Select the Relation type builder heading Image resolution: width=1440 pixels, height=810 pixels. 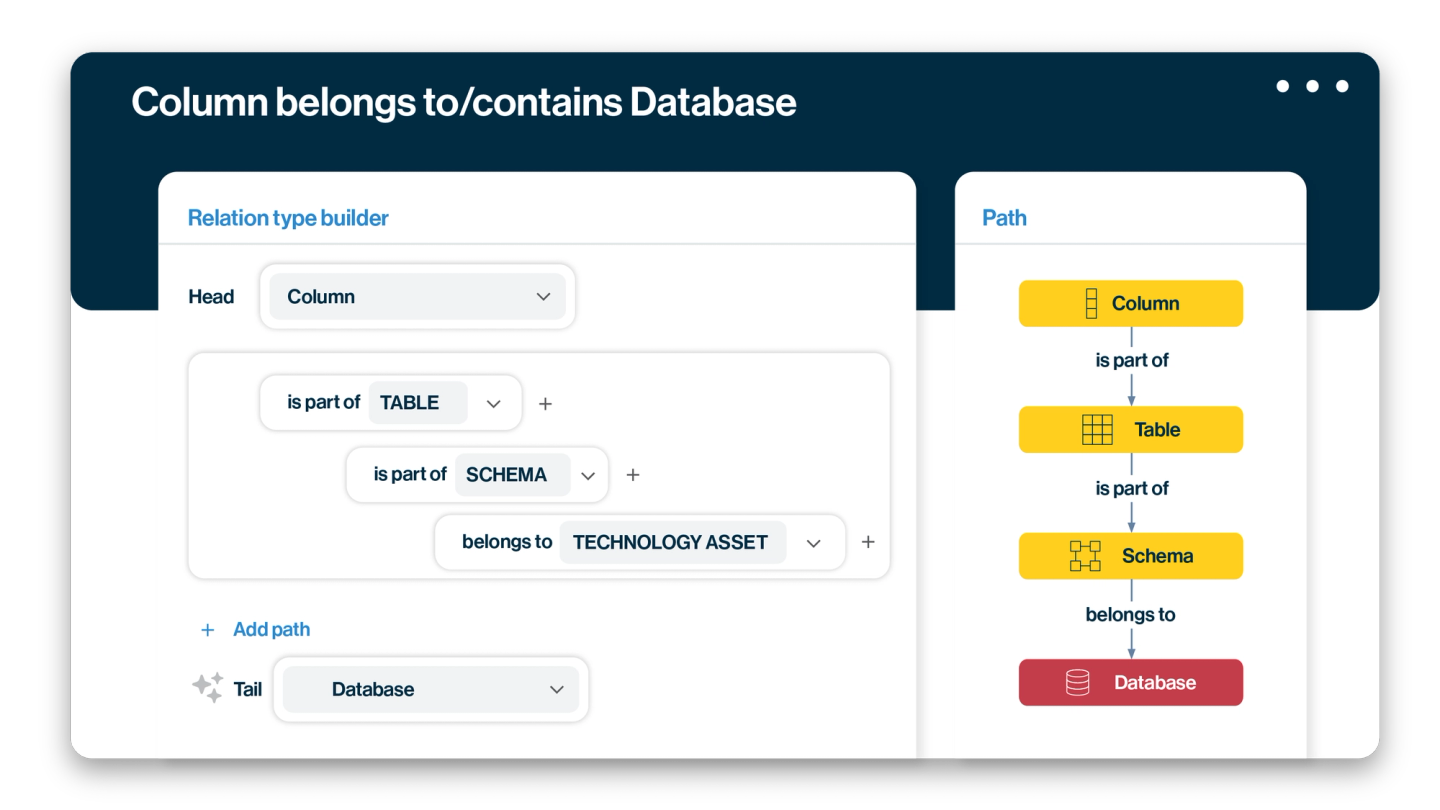point(288,218)
